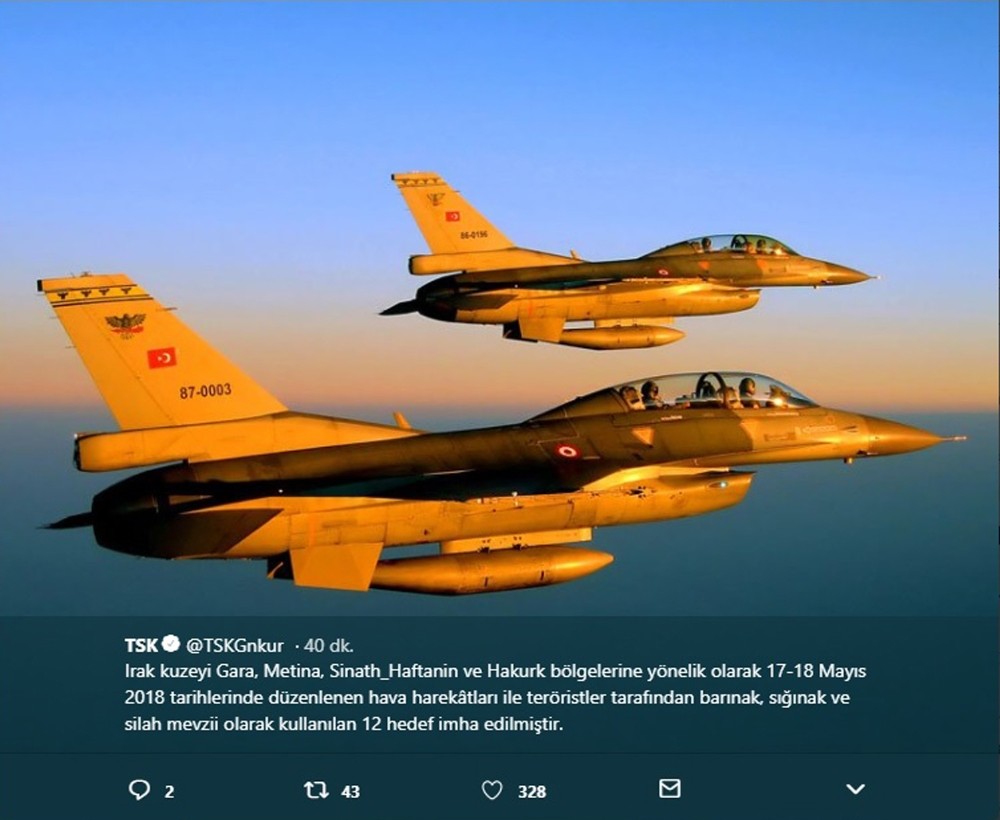Click the retweet count showing 43
The image size is (1000, 820).
pos(351,792)
